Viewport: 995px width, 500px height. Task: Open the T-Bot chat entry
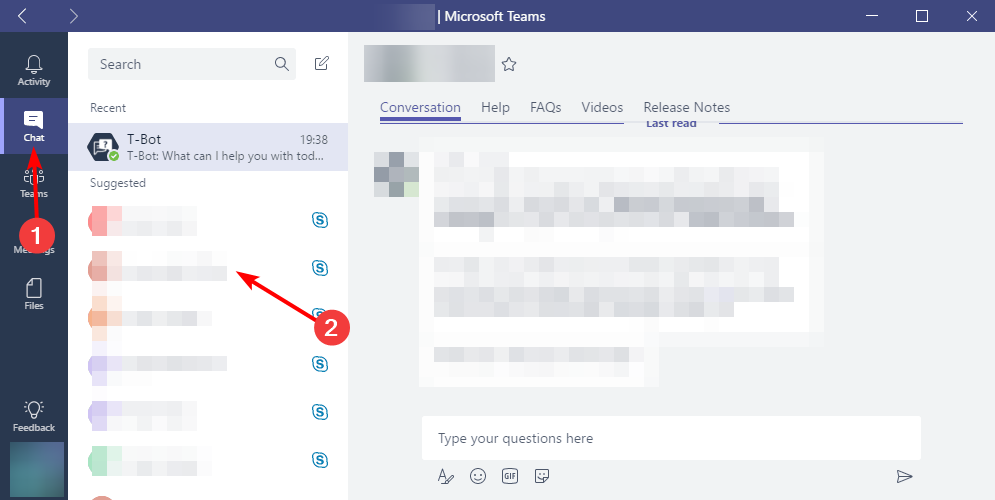[208, 147]
